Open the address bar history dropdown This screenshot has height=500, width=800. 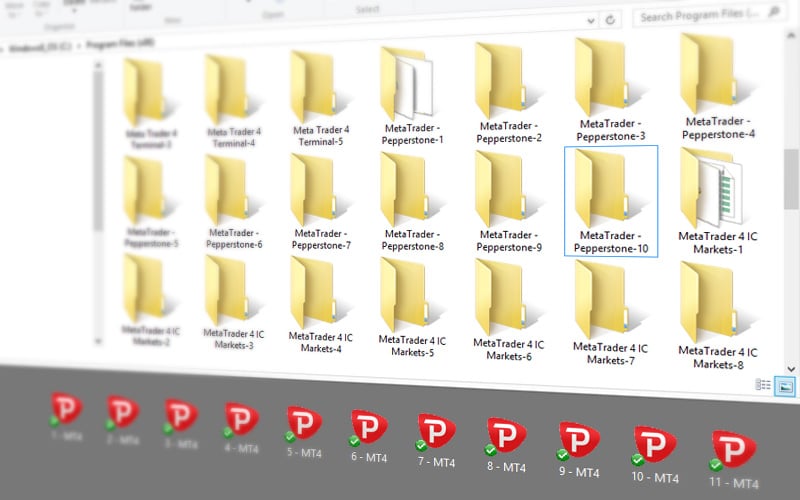click(591, 21)
